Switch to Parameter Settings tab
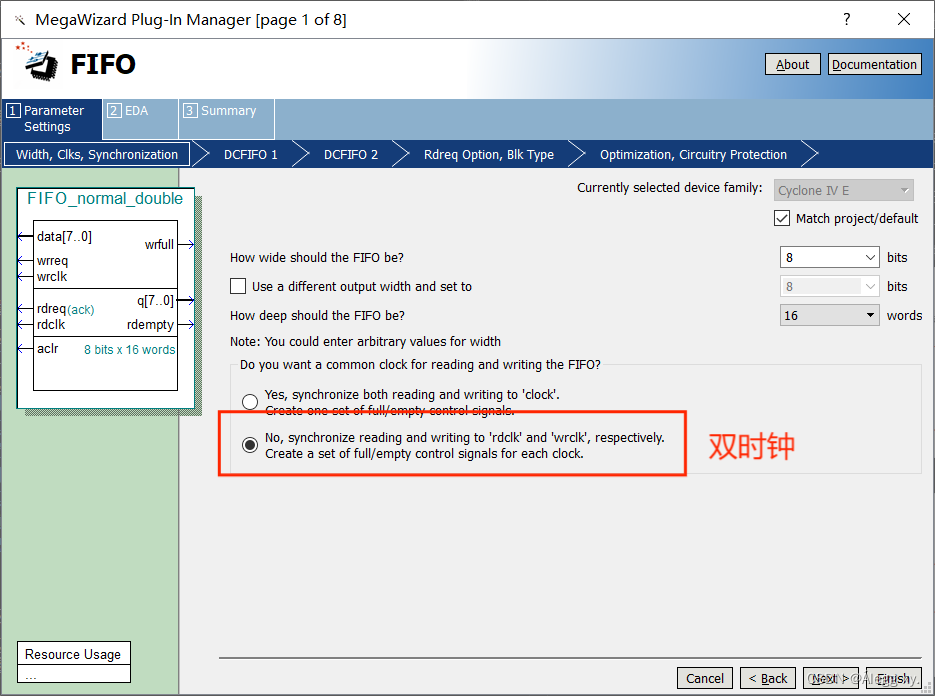The height and width of the screenshot is (696, 935). coord(52,119)
